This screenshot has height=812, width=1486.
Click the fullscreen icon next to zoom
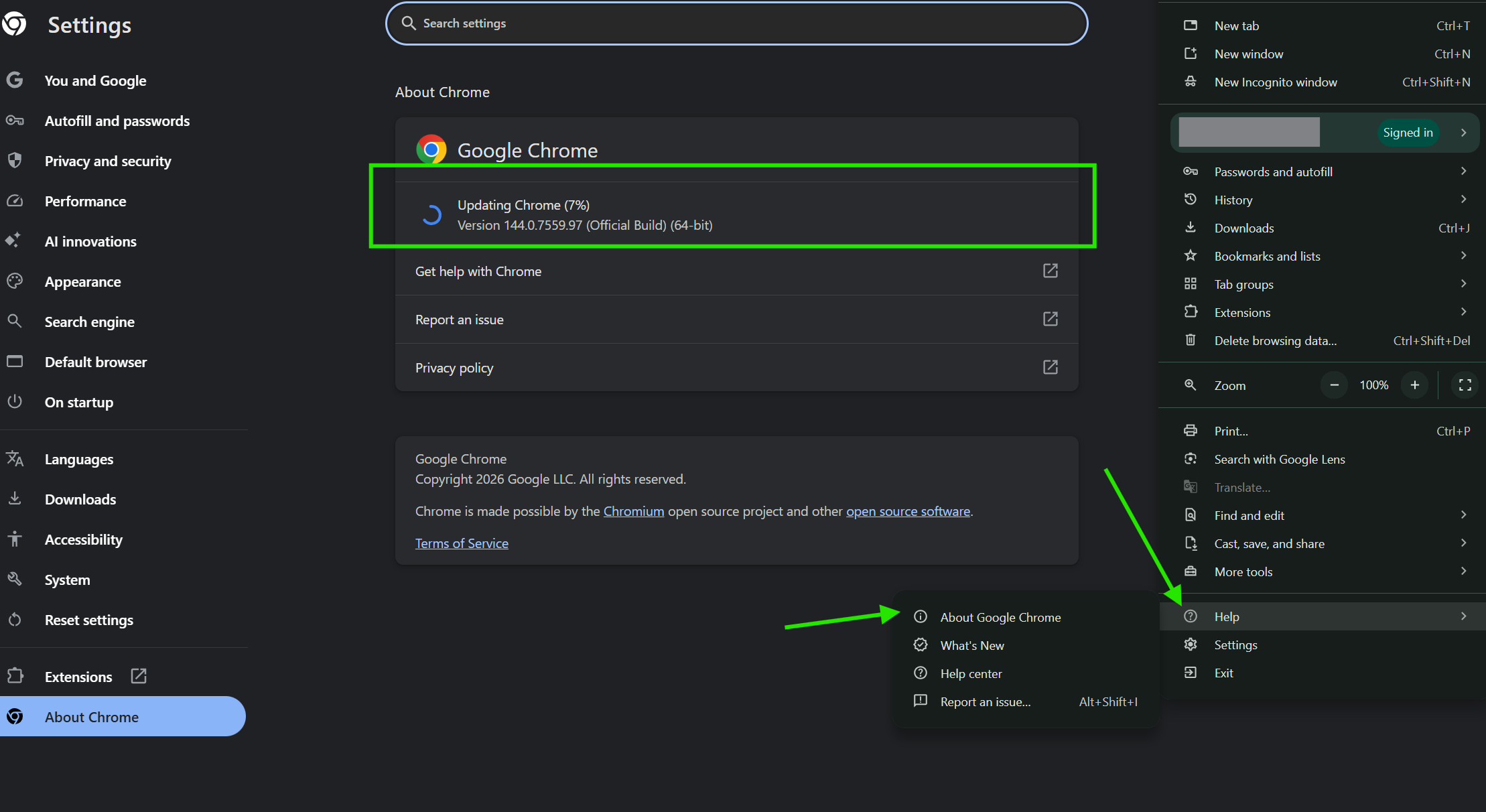pyautogui.click(x=1465, y=385)
